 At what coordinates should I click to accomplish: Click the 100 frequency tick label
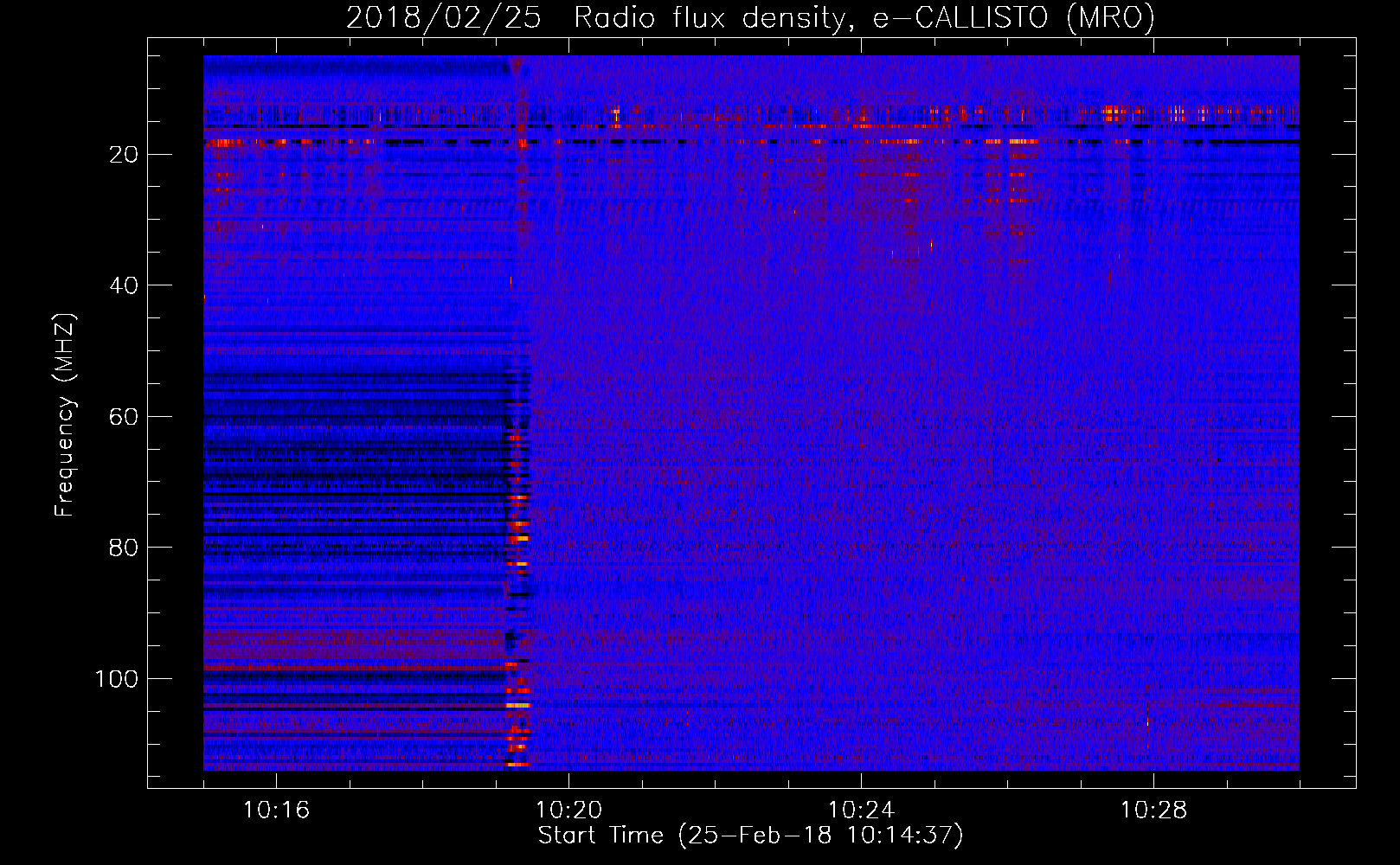pos(117,679)
